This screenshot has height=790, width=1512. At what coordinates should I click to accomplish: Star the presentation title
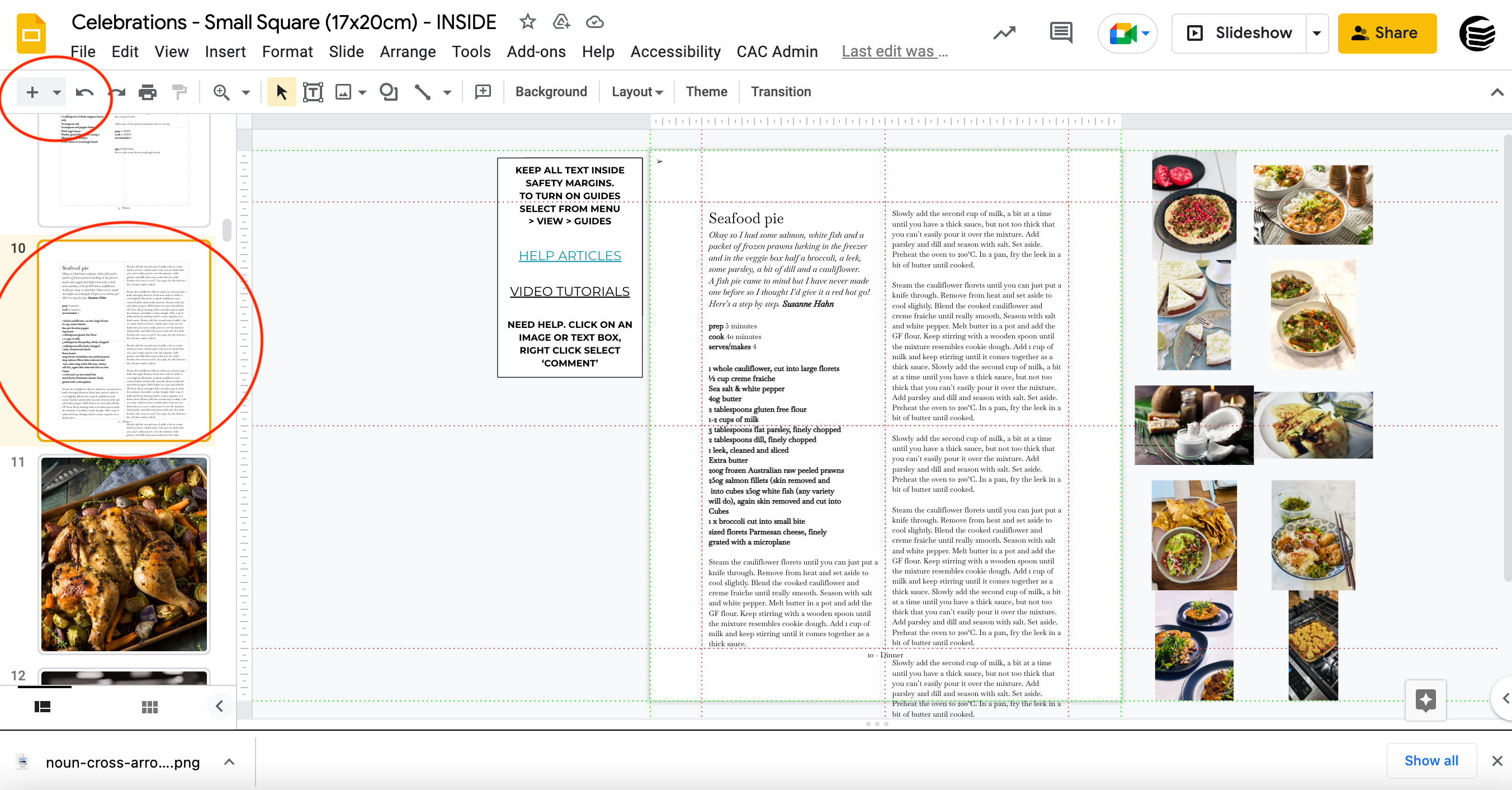pyautogui.click(x=527, y=21)
